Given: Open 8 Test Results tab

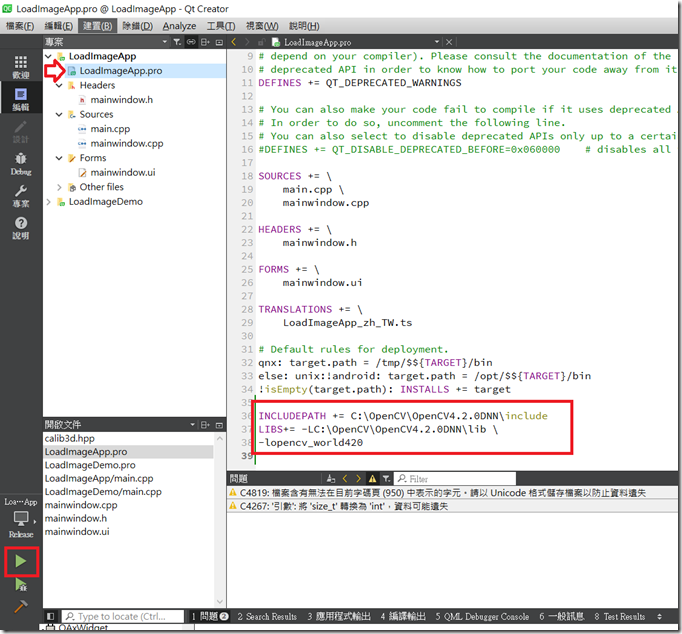Looking at the screenshot, I should pyautogui.click(x=619, y=617).
